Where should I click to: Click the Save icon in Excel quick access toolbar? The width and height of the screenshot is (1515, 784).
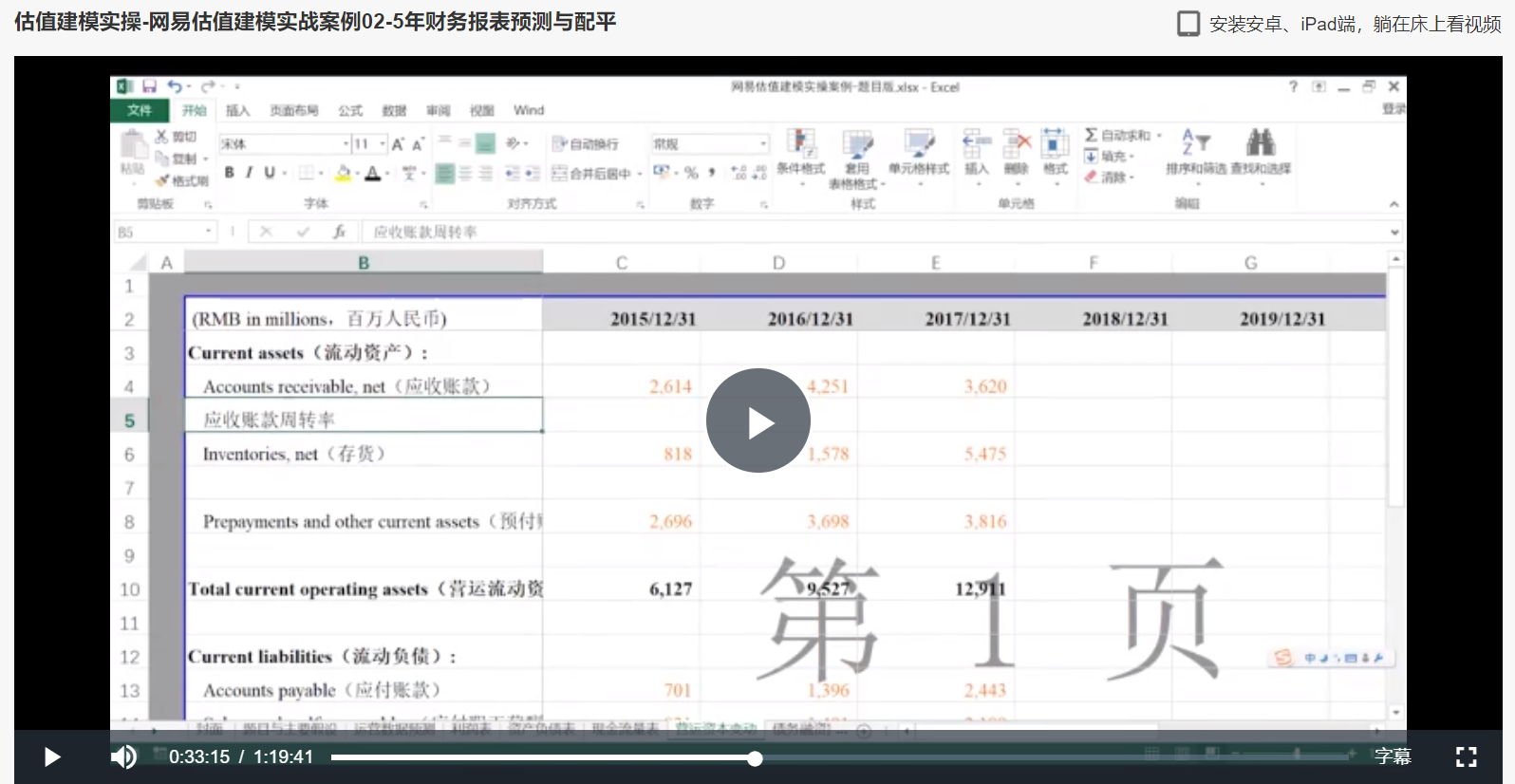[x=149, y=86]
